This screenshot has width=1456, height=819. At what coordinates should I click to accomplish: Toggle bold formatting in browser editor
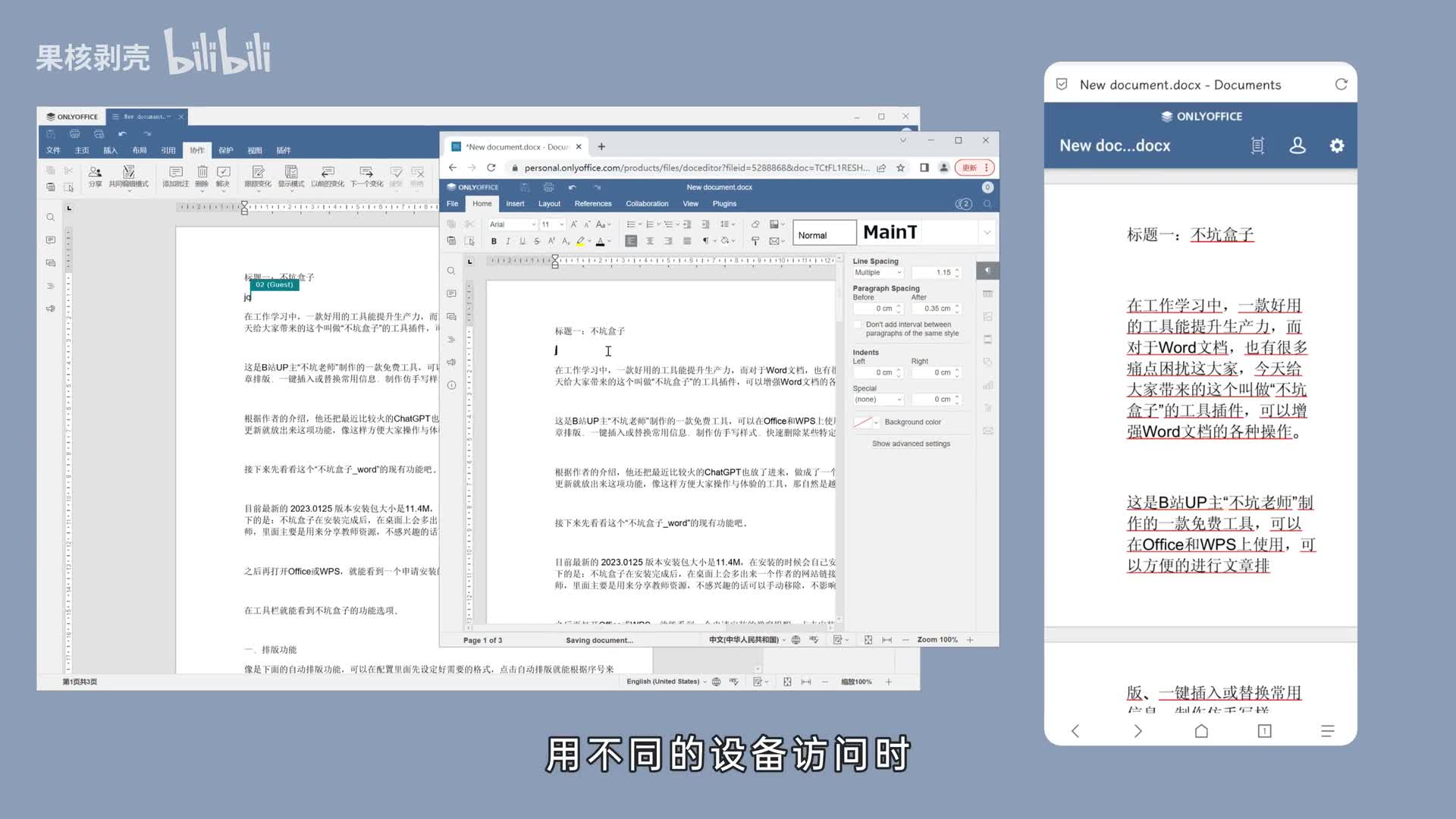point(494,241)
